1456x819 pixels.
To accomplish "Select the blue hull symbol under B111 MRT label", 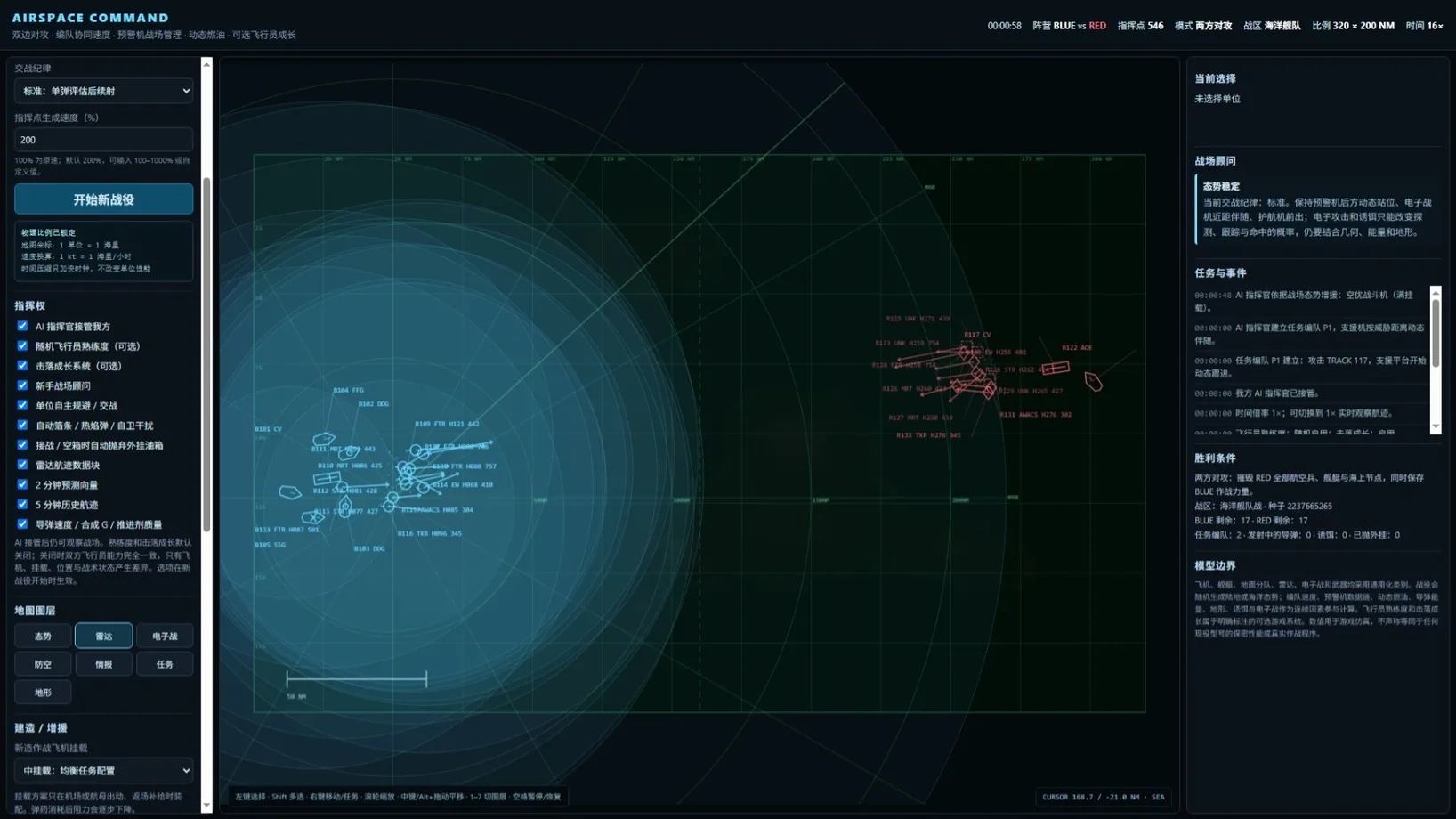I will (x=349, y=452).
